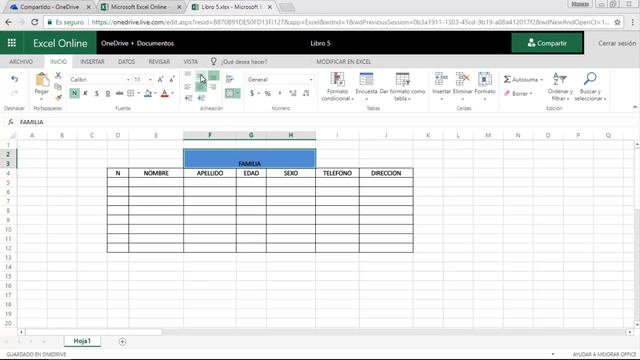Click Autosuma sigma button
Image resolution: width=640 pixels, height=360 pixels.
tap(523, 80)
